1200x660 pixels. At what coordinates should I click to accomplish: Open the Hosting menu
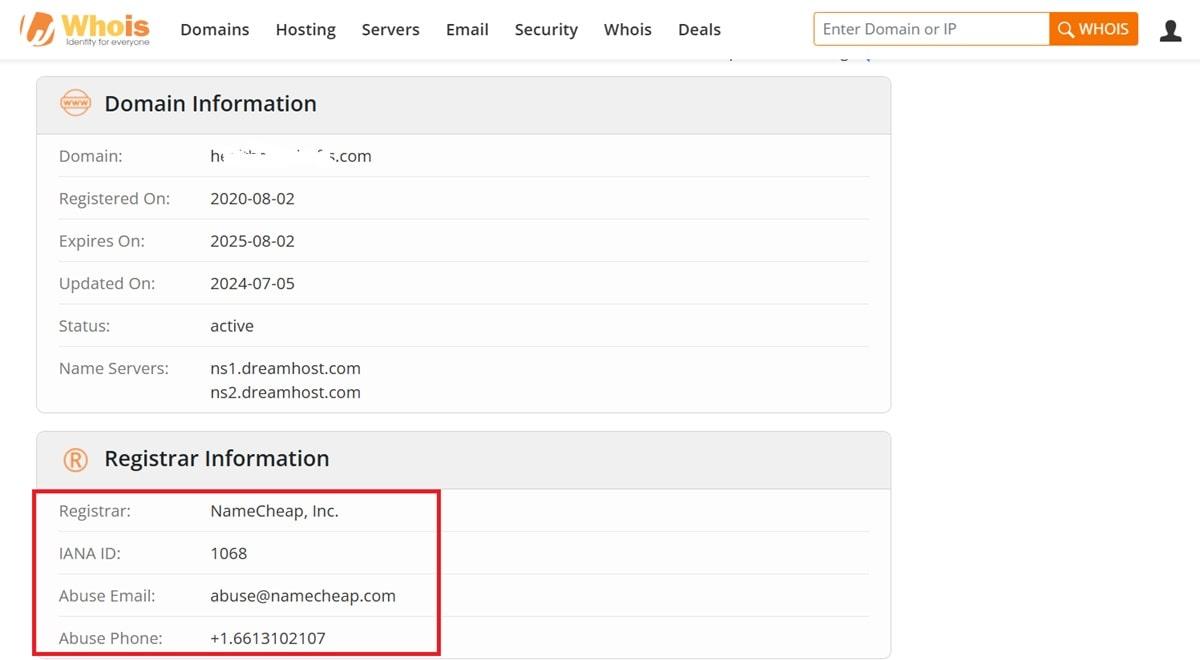click(305, 29)
